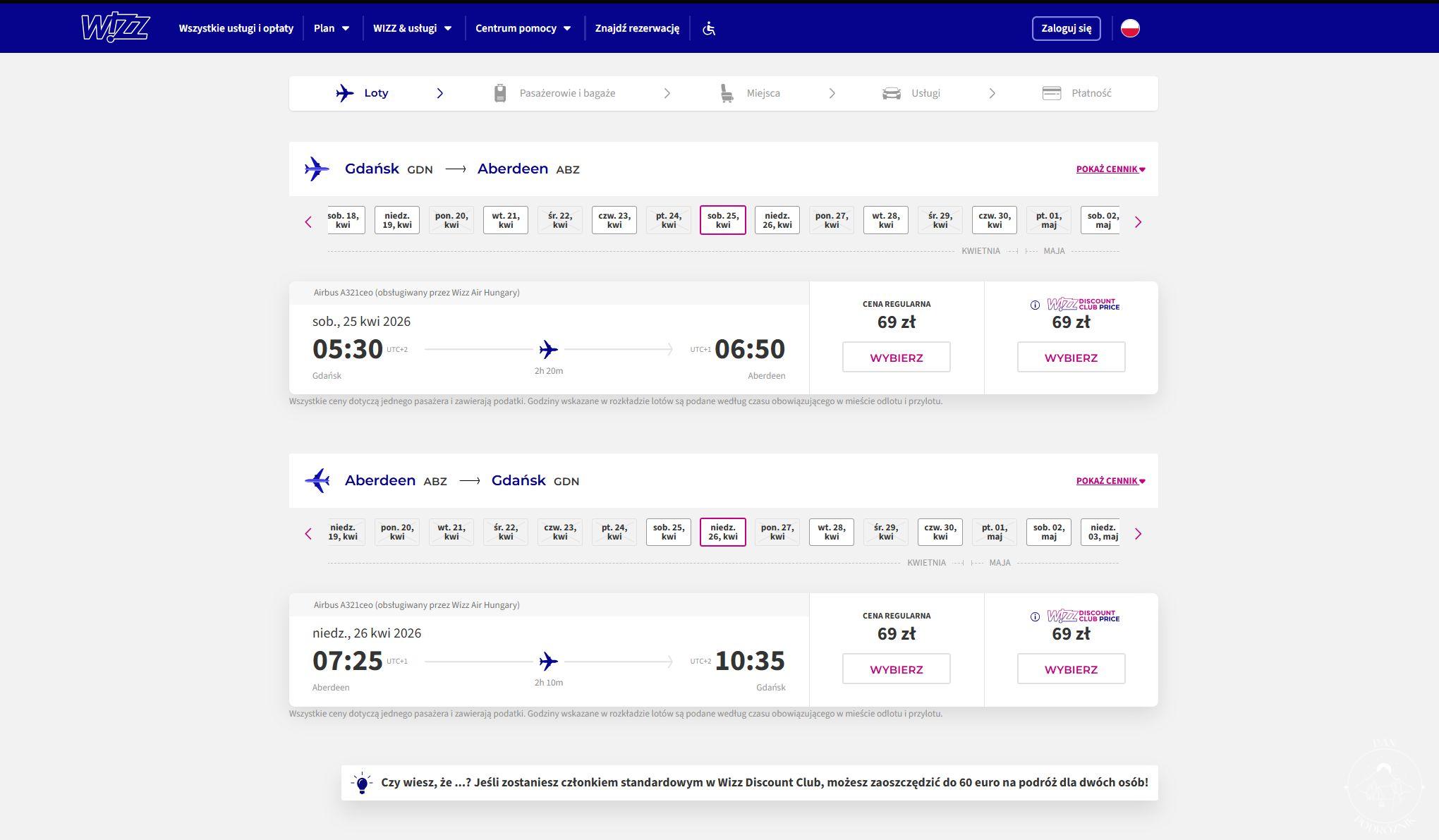Viewport: 1439px width, 840px height.
Task: Open Znajdź rezerwację in the top menu
Action: [x=637, y=28]
